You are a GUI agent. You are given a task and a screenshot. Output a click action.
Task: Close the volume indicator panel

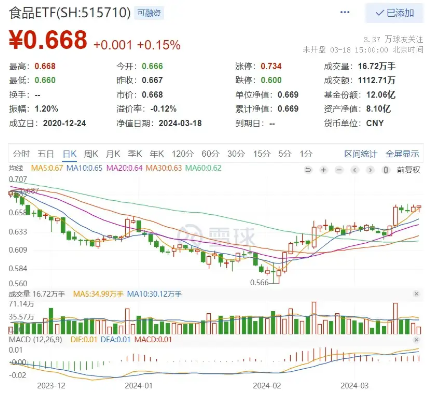416,294
